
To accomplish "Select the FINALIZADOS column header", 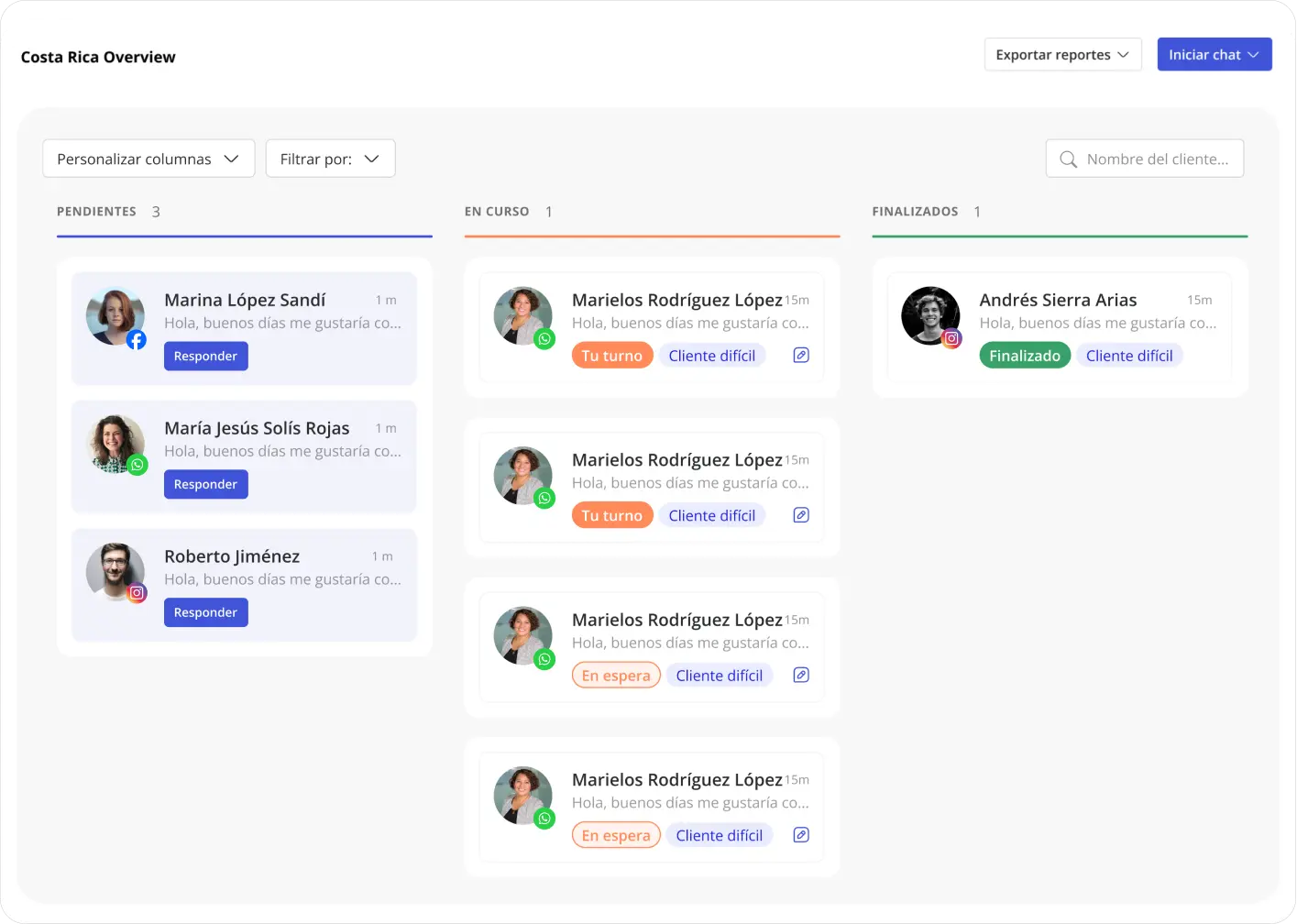I will (915, 212).
